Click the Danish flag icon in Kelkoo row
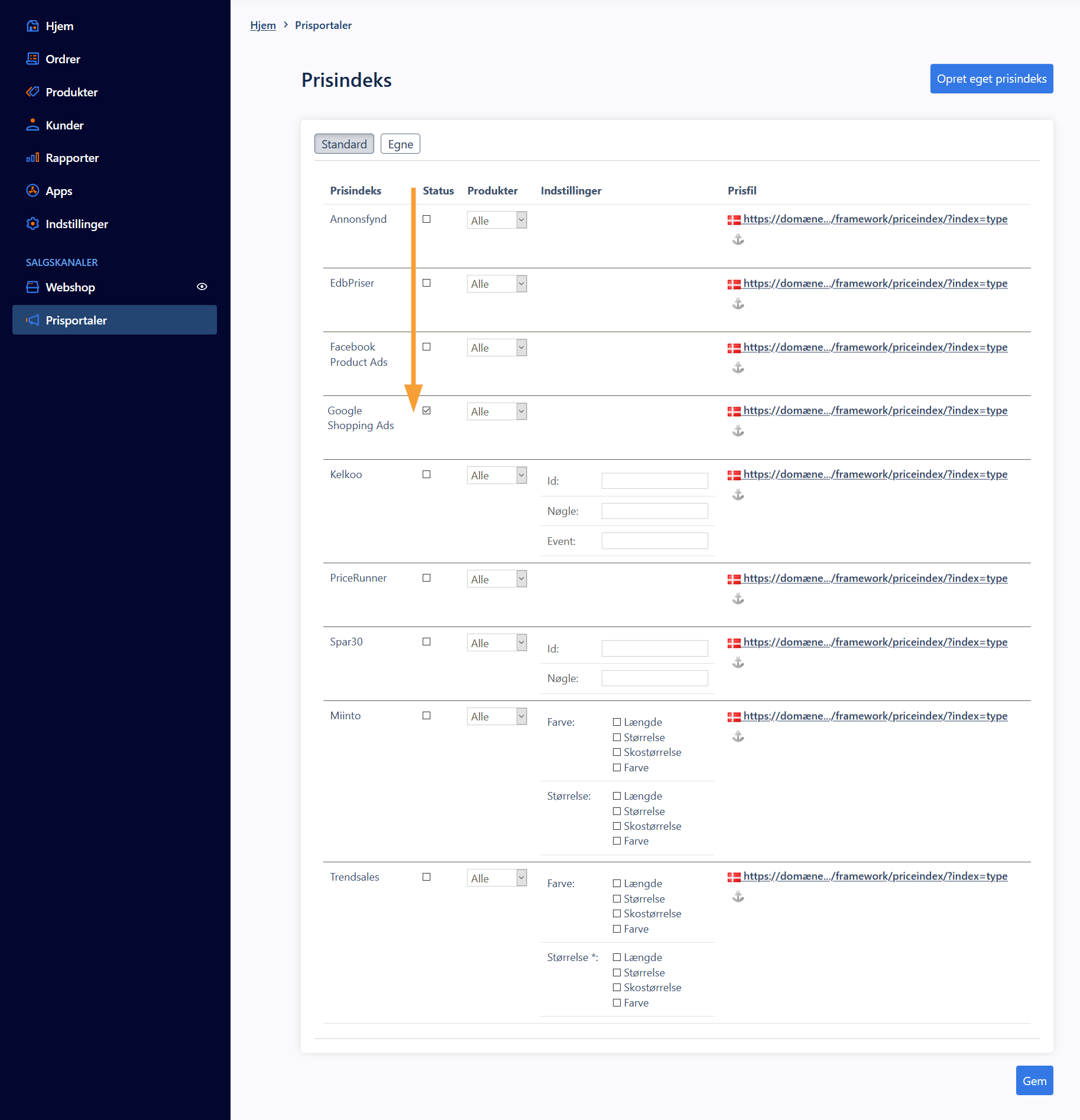Viewport: 1080px width, 1120px height. [x=734, y=475]
